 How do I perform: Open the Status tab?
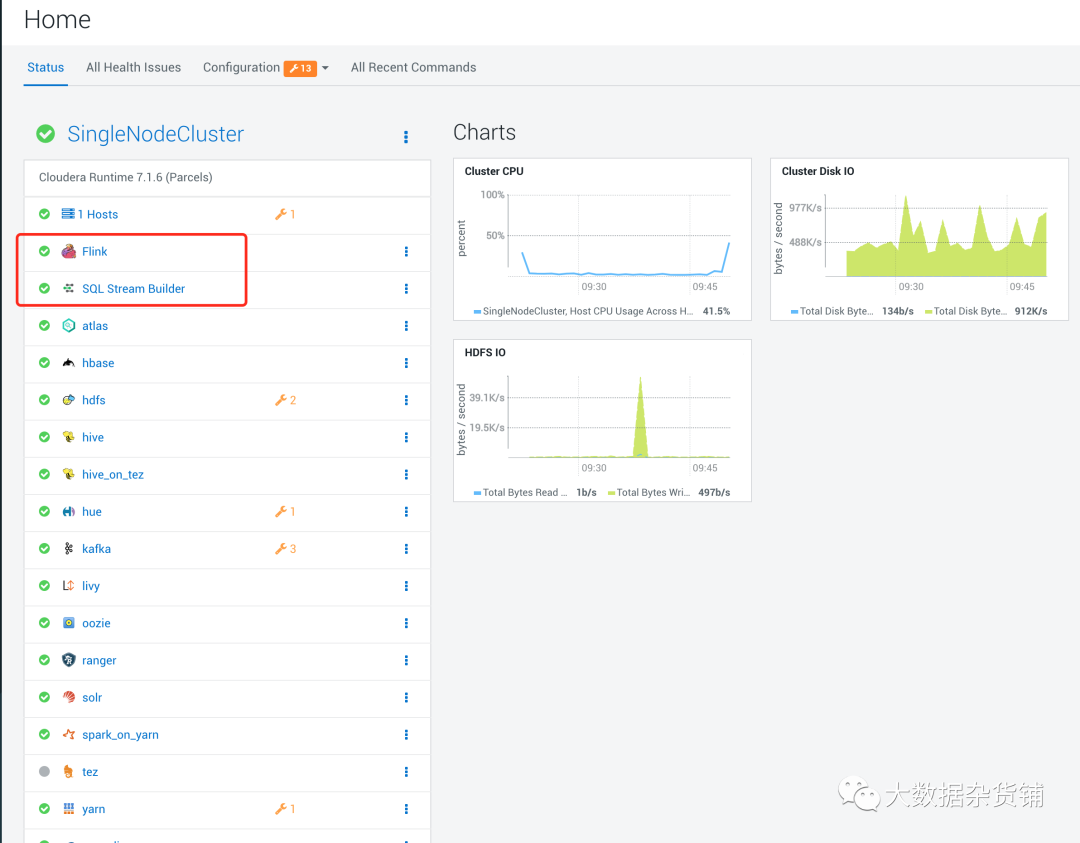[45, 67]
